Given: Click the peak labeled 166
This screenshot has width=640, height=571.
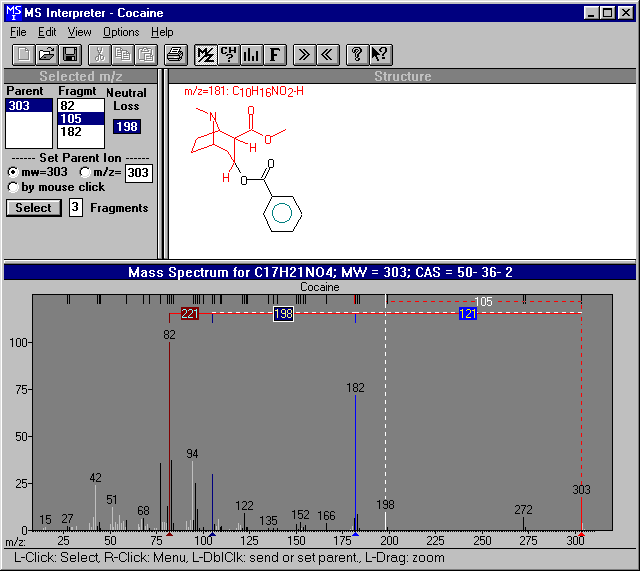Looking at the screenshot, I should pyautogui.click(x=327, y=527).
